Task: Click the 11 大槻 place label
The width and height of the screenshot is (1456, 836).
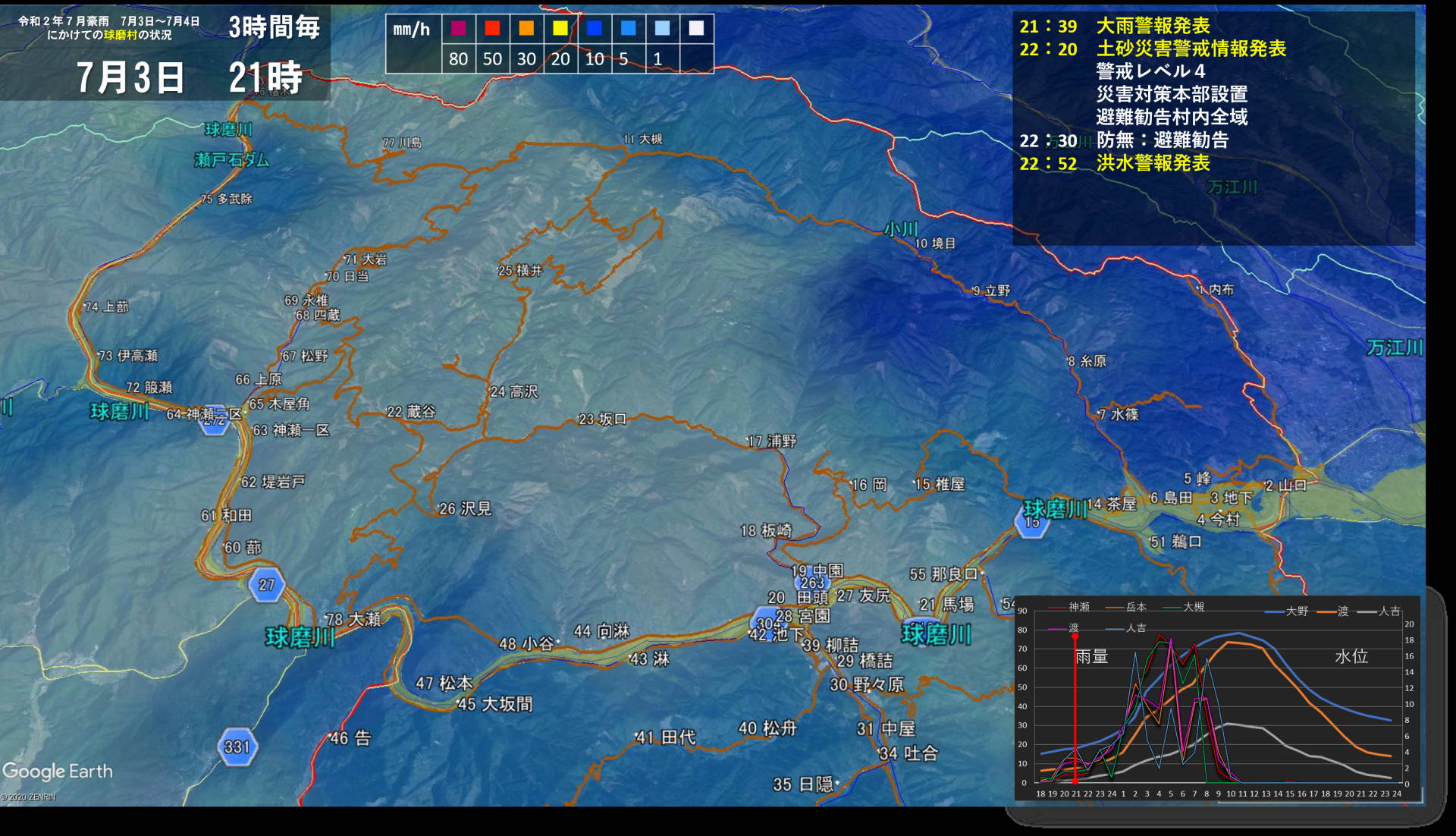Action: (643, 139)
